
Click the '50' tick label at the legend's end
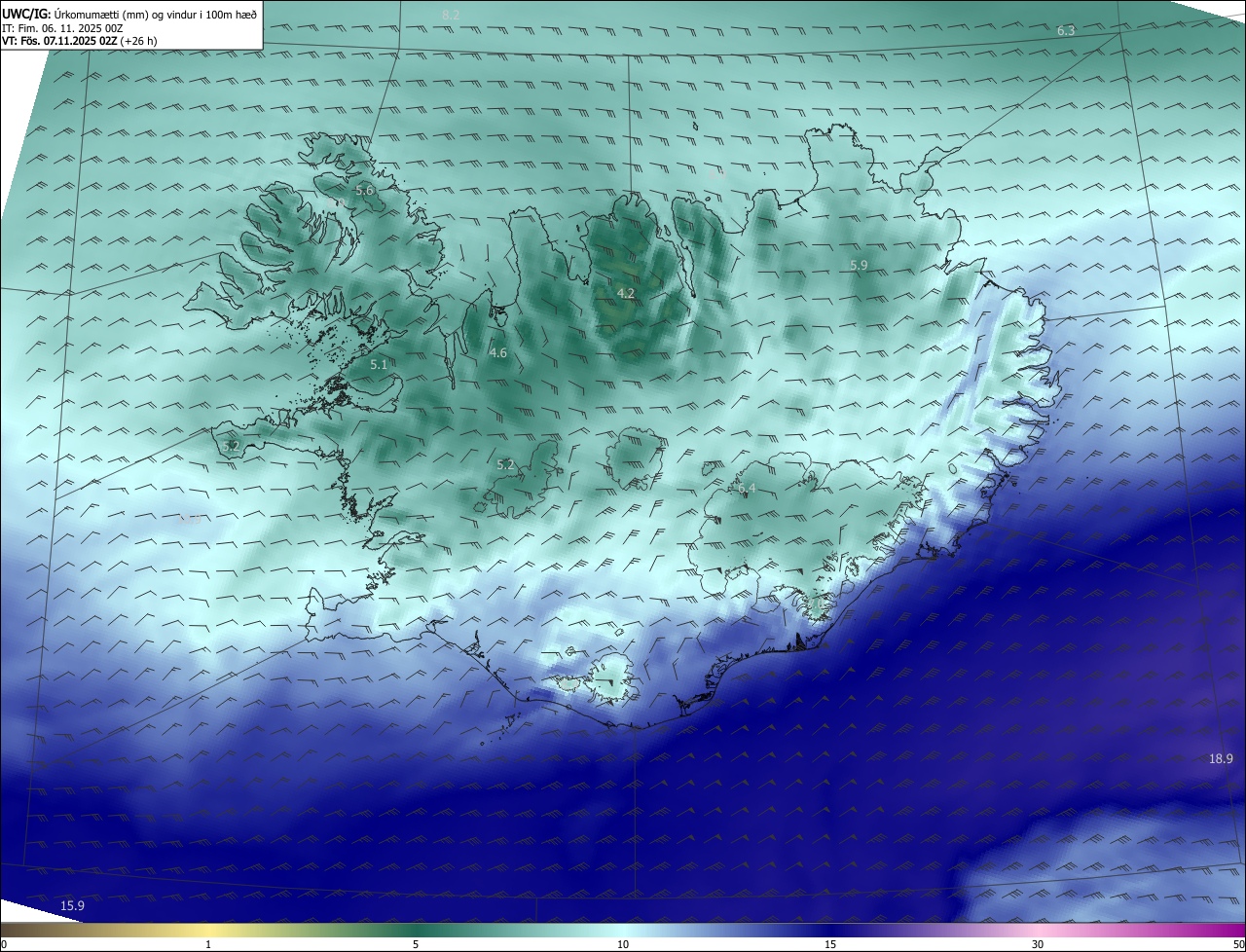(1238, 944)
